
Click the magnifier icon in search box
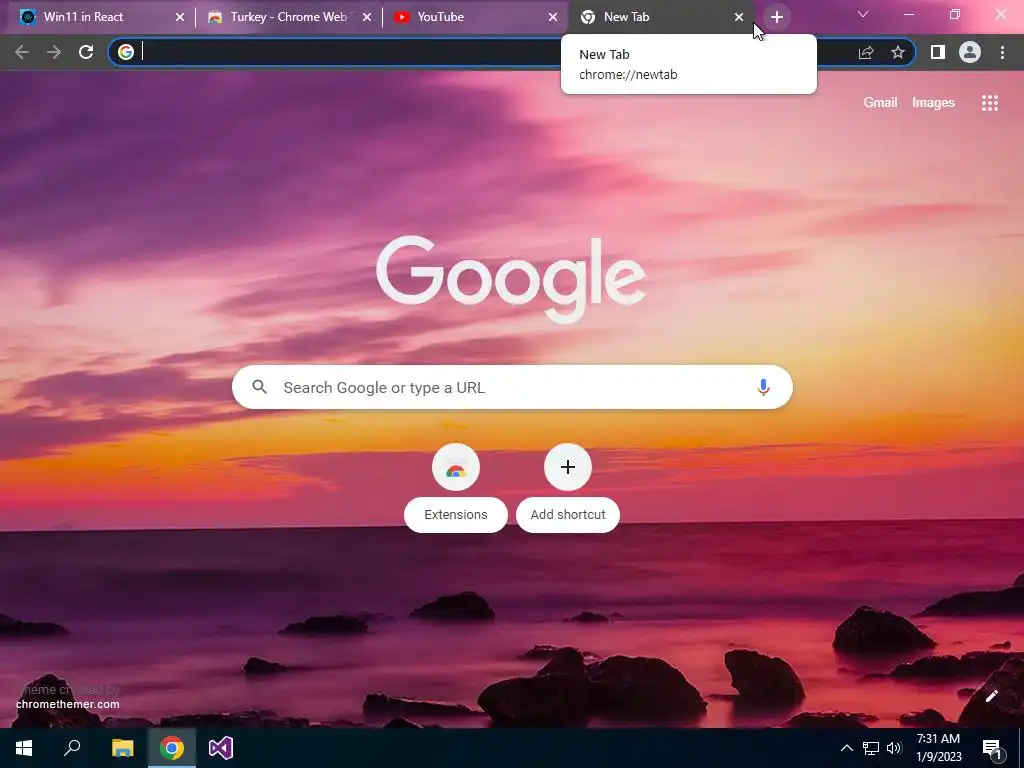(259, 387)
